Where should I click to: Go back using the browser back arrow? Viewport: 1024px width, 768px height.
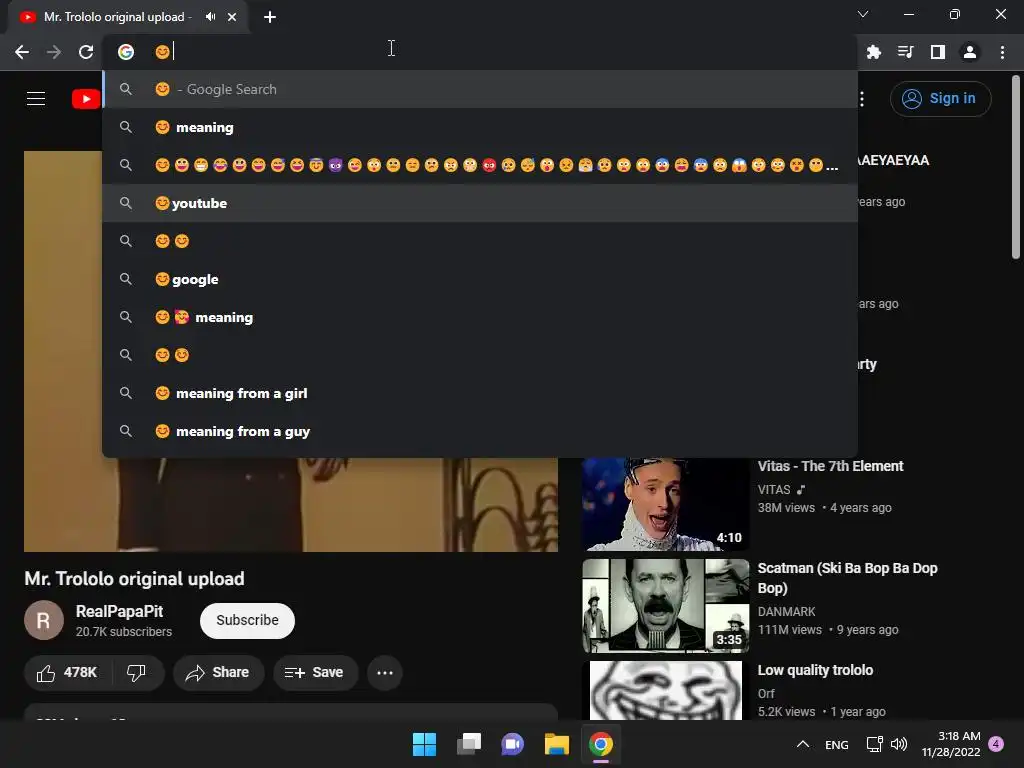coord(22,52)
